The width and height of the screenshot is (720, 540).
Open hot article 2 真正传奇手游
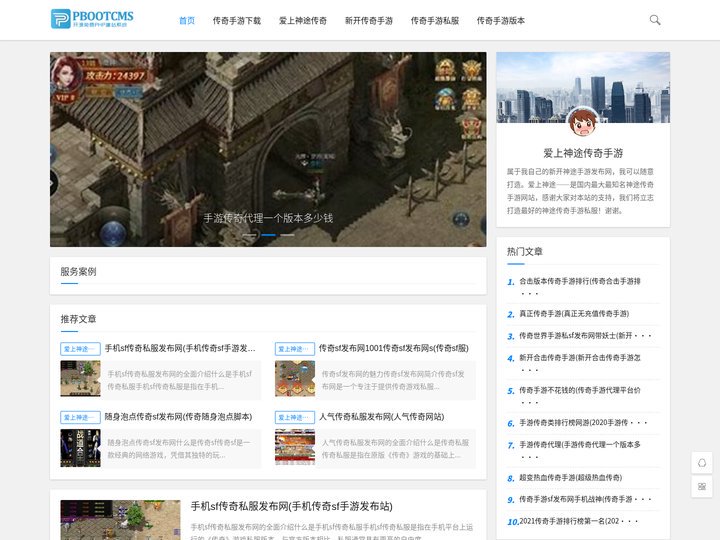point(574,314)
